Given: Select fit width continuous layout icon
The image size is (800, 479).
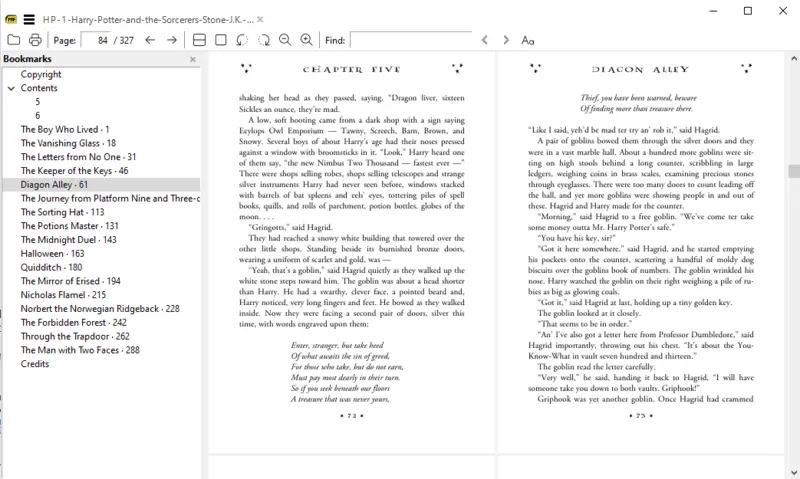Looking at the screenshot, I should 199,40.
